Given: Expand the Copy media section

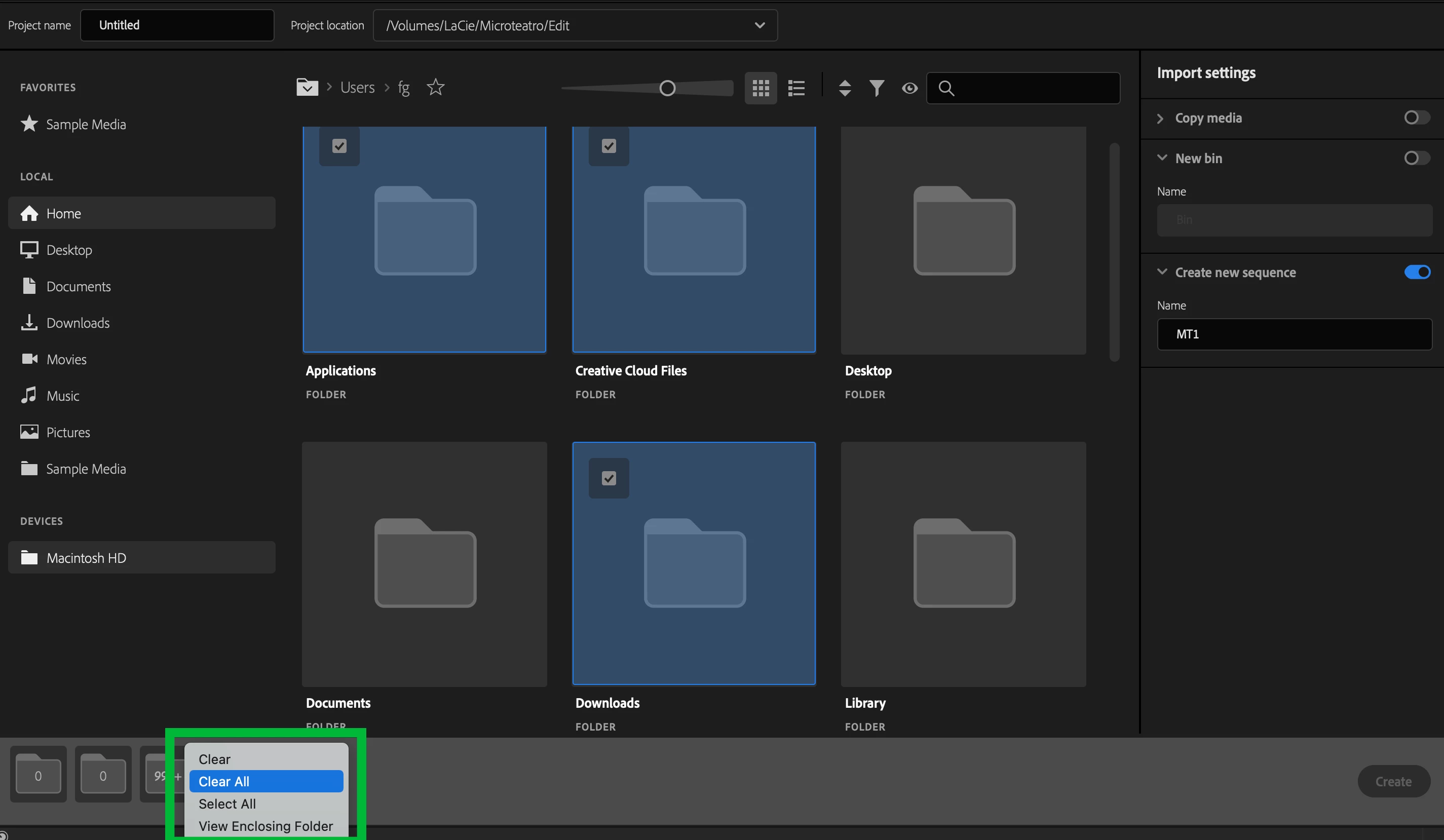Looking at the screenshot, I should (1160, 118).
